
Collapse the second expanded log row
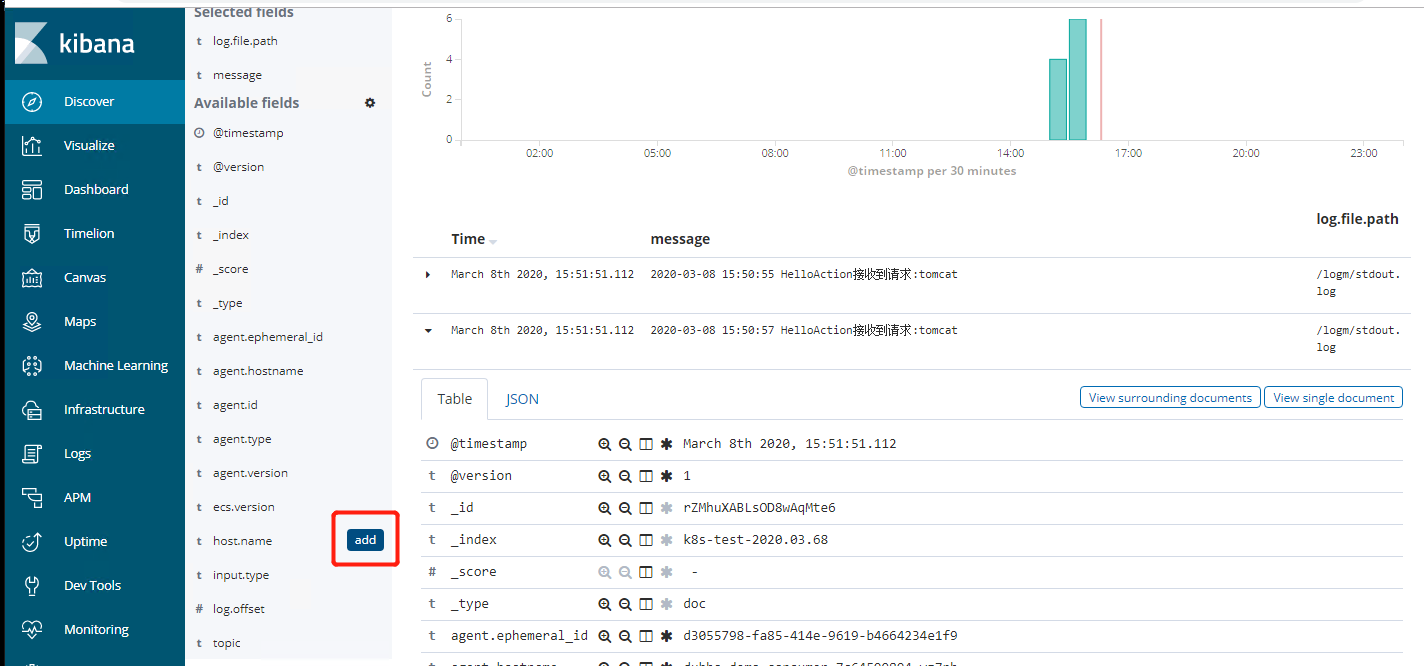point(428,330)
